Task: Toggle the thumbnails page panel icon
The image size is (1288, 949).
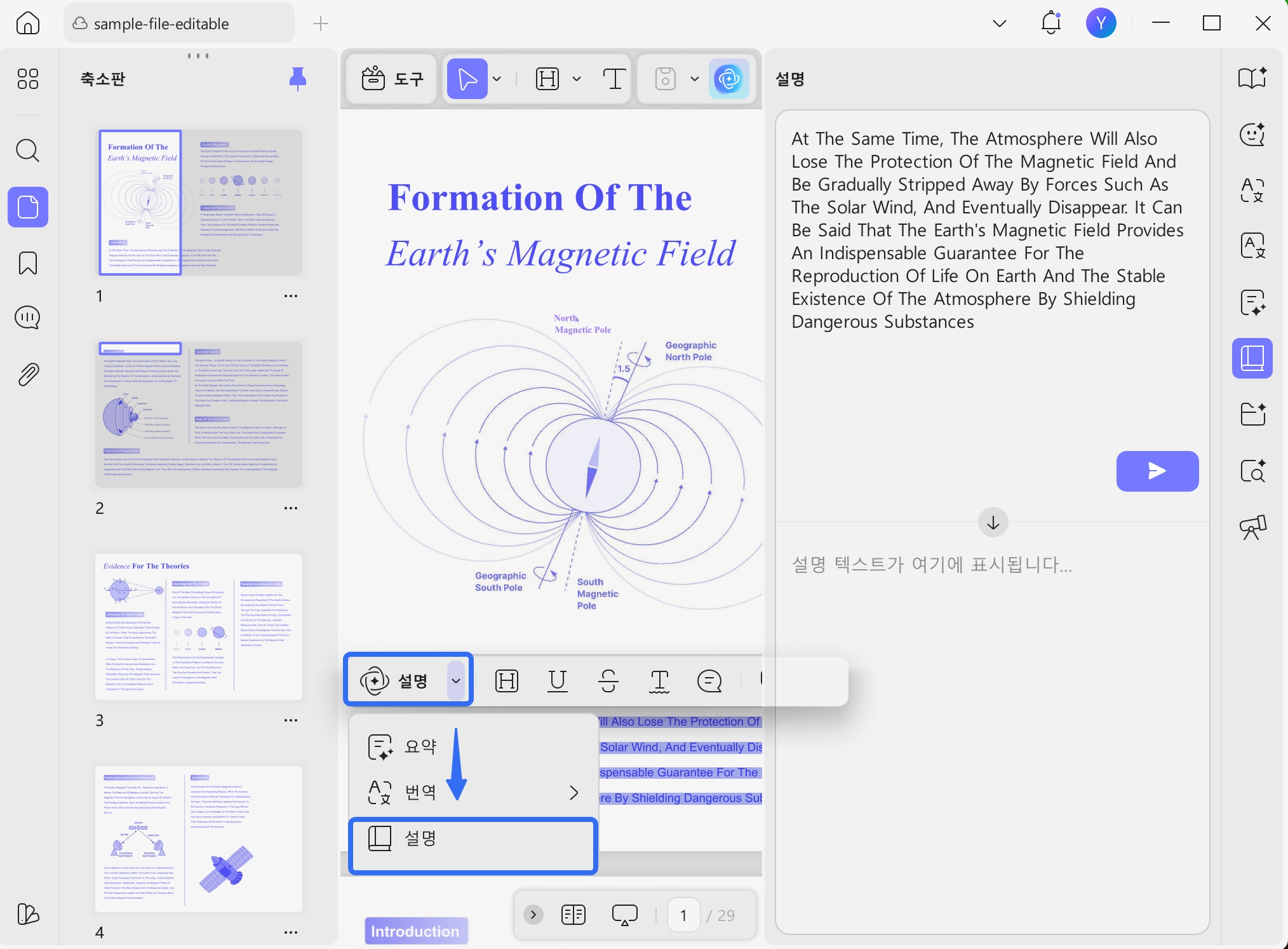Action: 27,207
